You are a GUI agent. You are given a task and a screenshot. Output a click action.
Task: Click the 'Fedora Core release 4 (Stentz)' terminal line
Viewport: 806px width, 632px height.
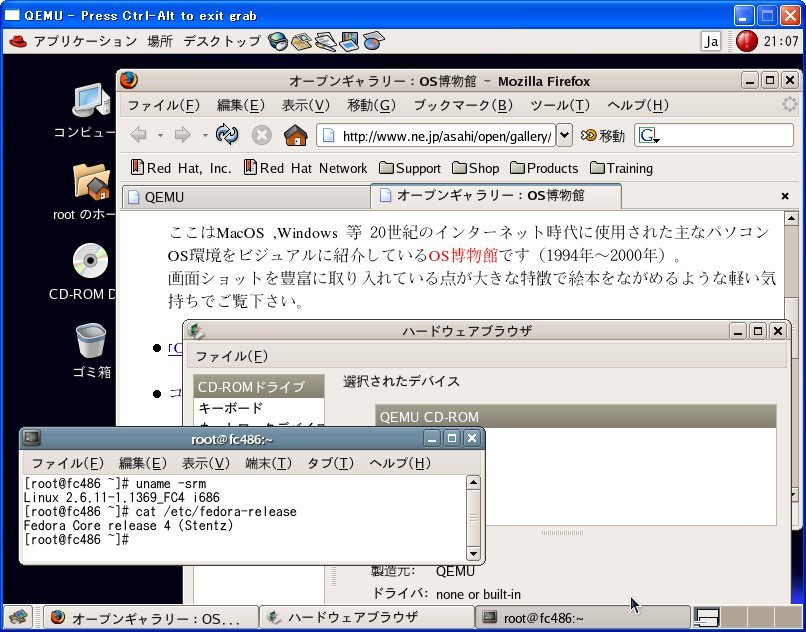coord(129,526)
